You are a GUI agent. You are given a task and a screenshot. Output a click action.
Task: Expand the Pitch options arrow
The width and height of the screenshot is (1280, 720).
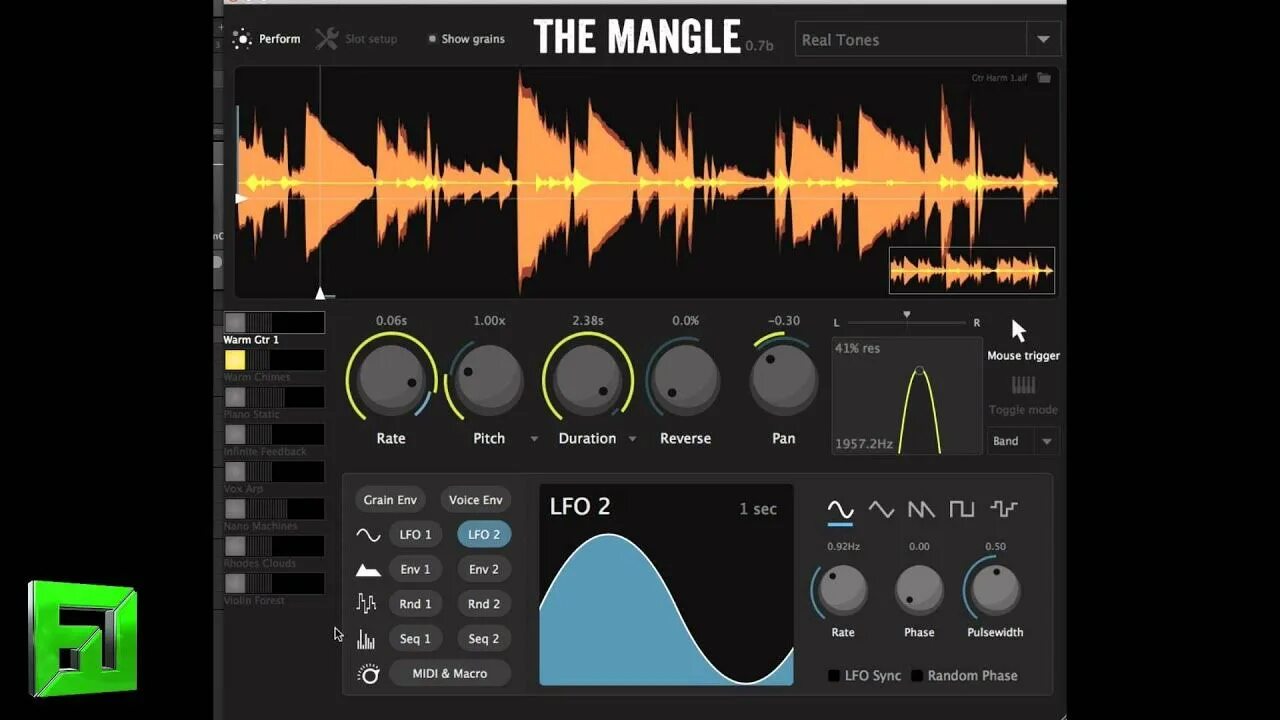tap(534, 439)
